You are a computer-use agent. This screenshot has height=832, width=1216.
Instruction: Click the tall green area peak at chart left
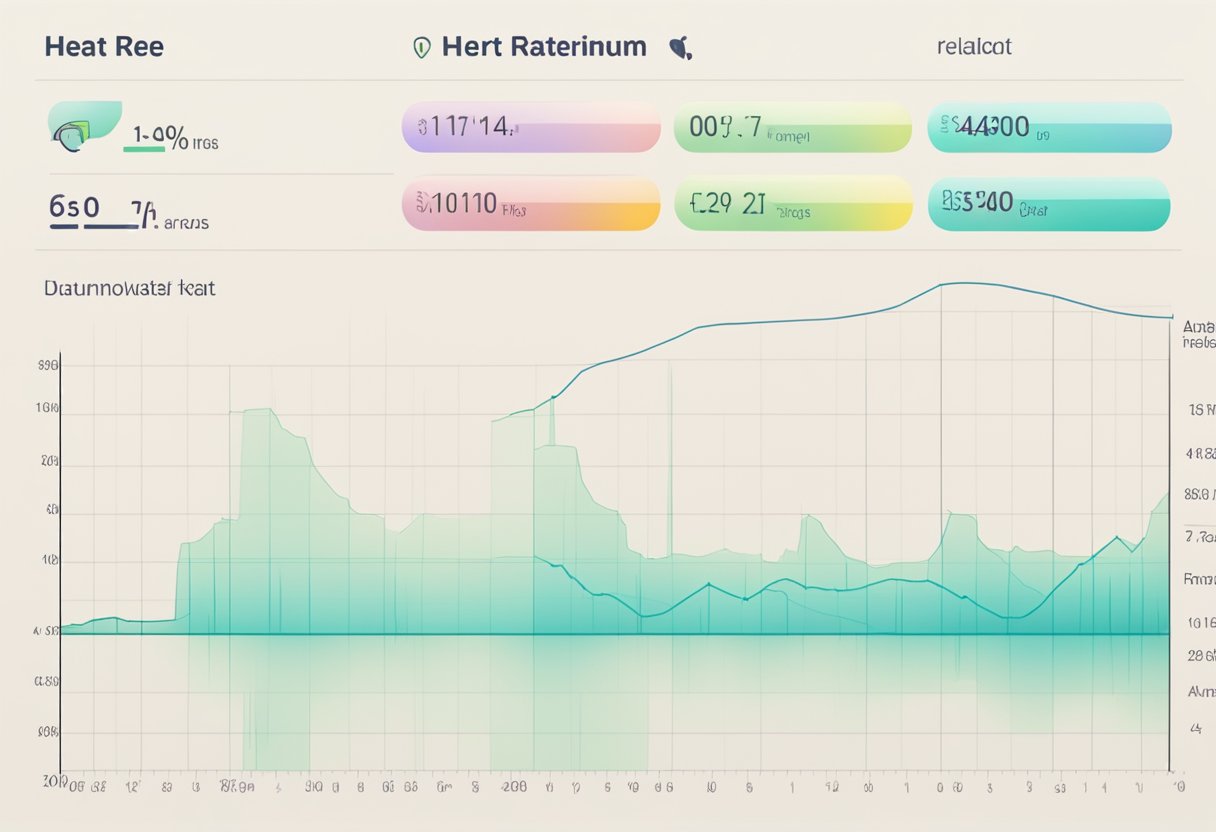coord(256,411)
